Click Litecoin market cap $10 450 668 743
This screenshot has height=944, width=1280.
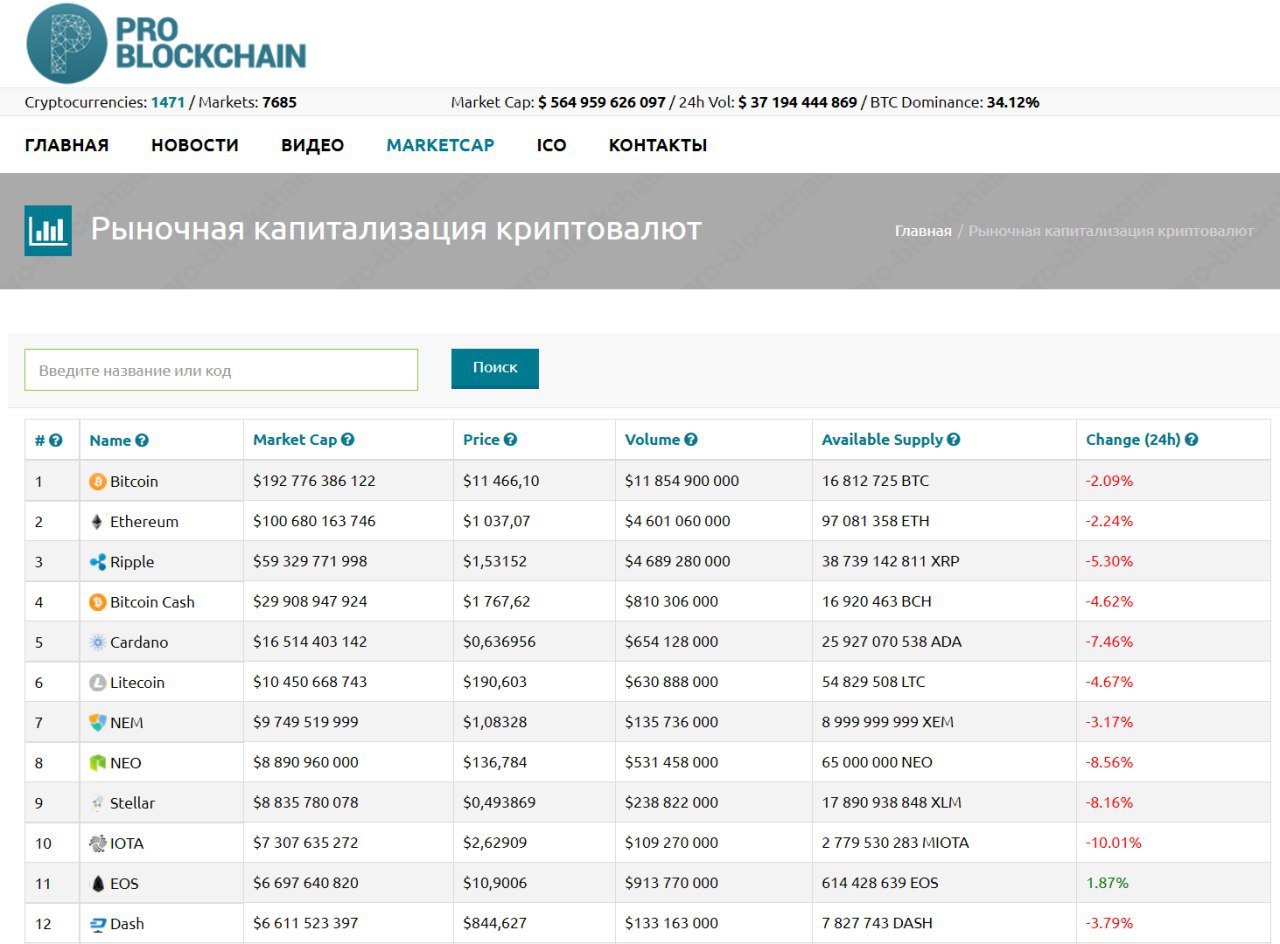coord(310,682)
